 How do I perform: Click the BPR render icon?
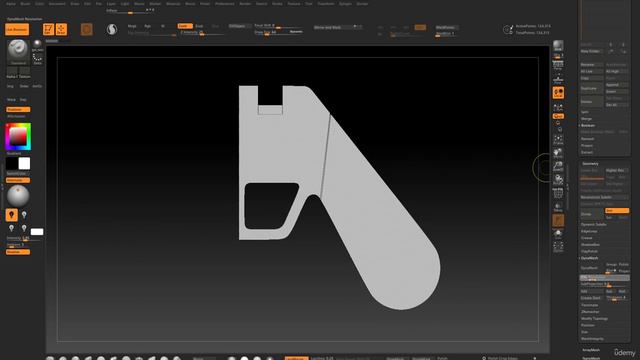(558, 45)
